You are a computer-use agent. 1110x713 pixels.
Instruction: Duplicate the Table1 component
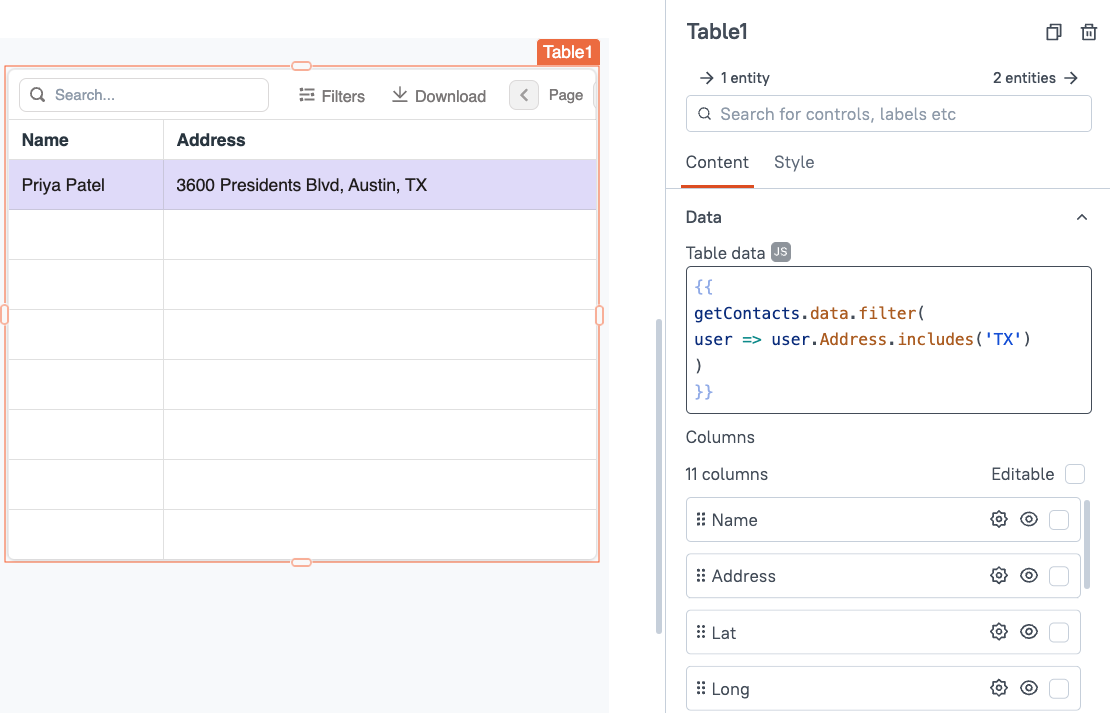click(1053, 32)
